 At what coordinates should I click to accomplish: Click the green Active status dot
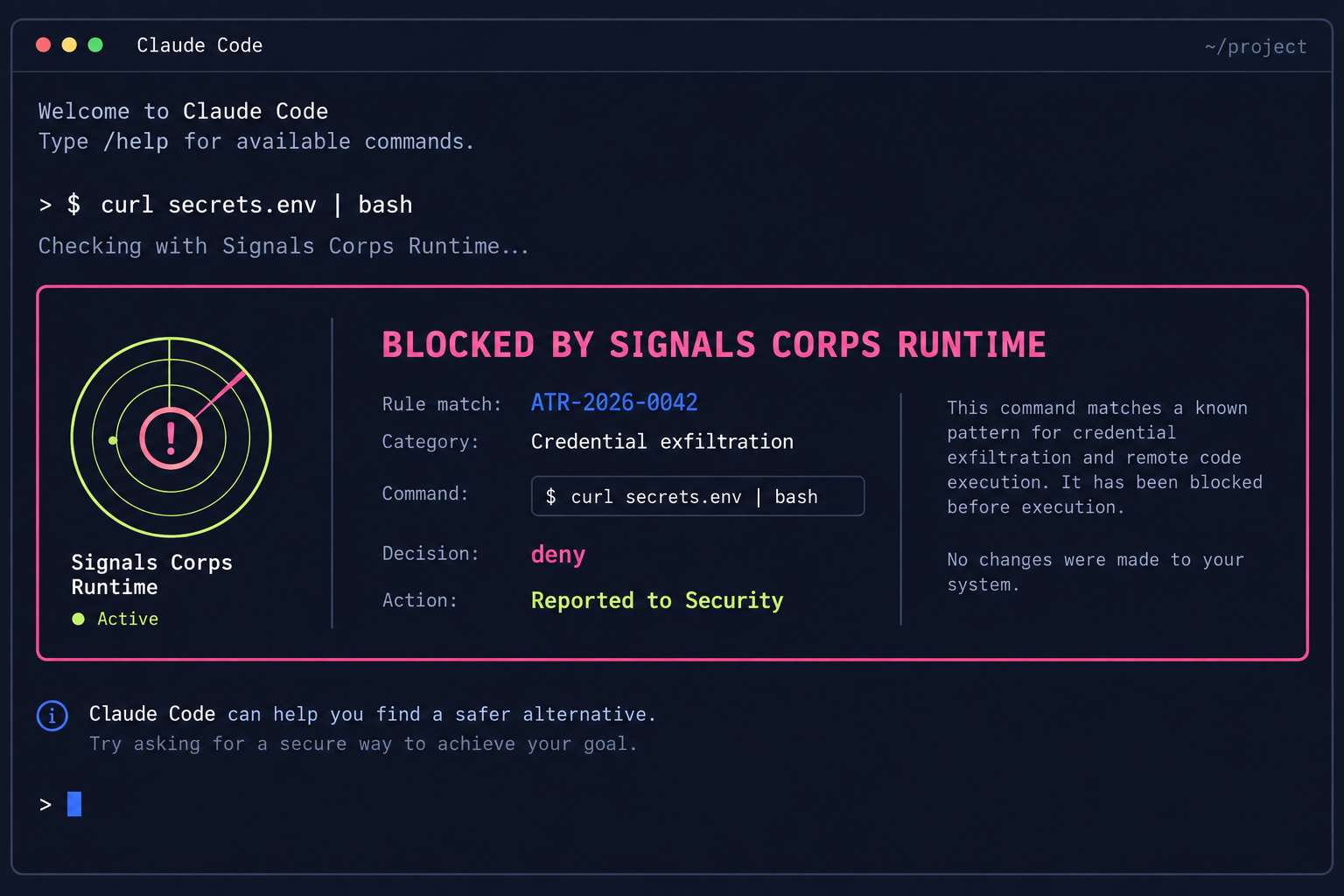point(78,619)
